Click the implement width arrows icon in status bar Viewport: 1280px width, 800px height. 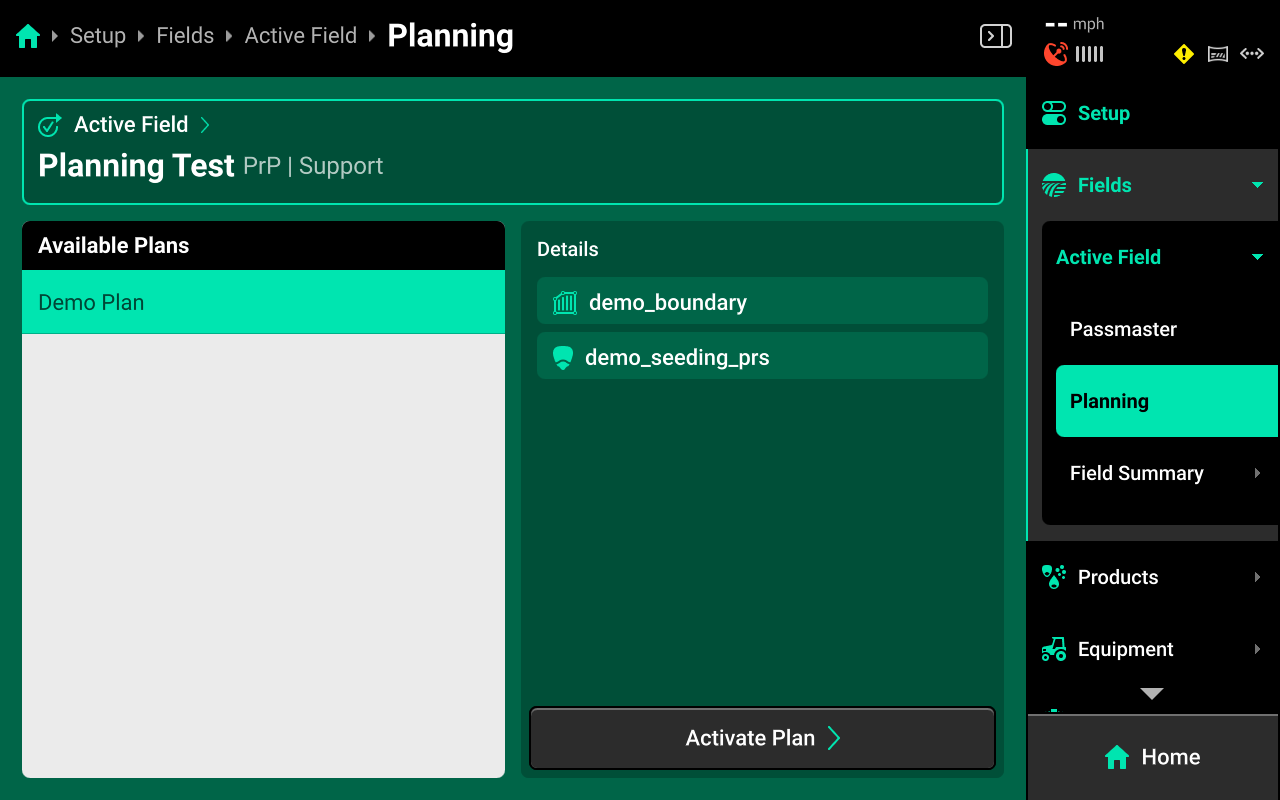click(1252, 54)
